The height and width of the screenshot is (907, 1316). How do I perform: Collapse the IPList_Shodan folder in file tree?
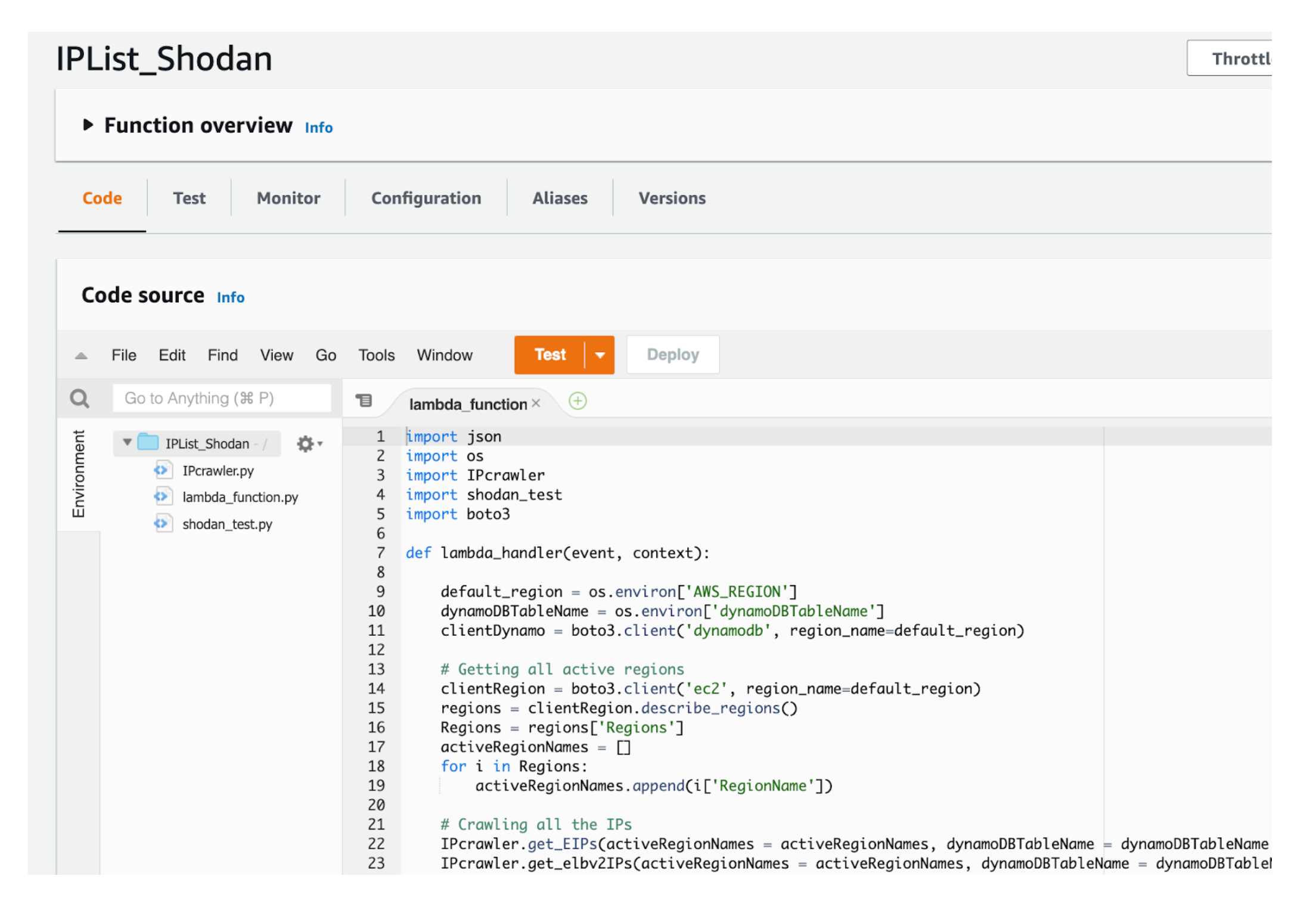pos(126,443)
